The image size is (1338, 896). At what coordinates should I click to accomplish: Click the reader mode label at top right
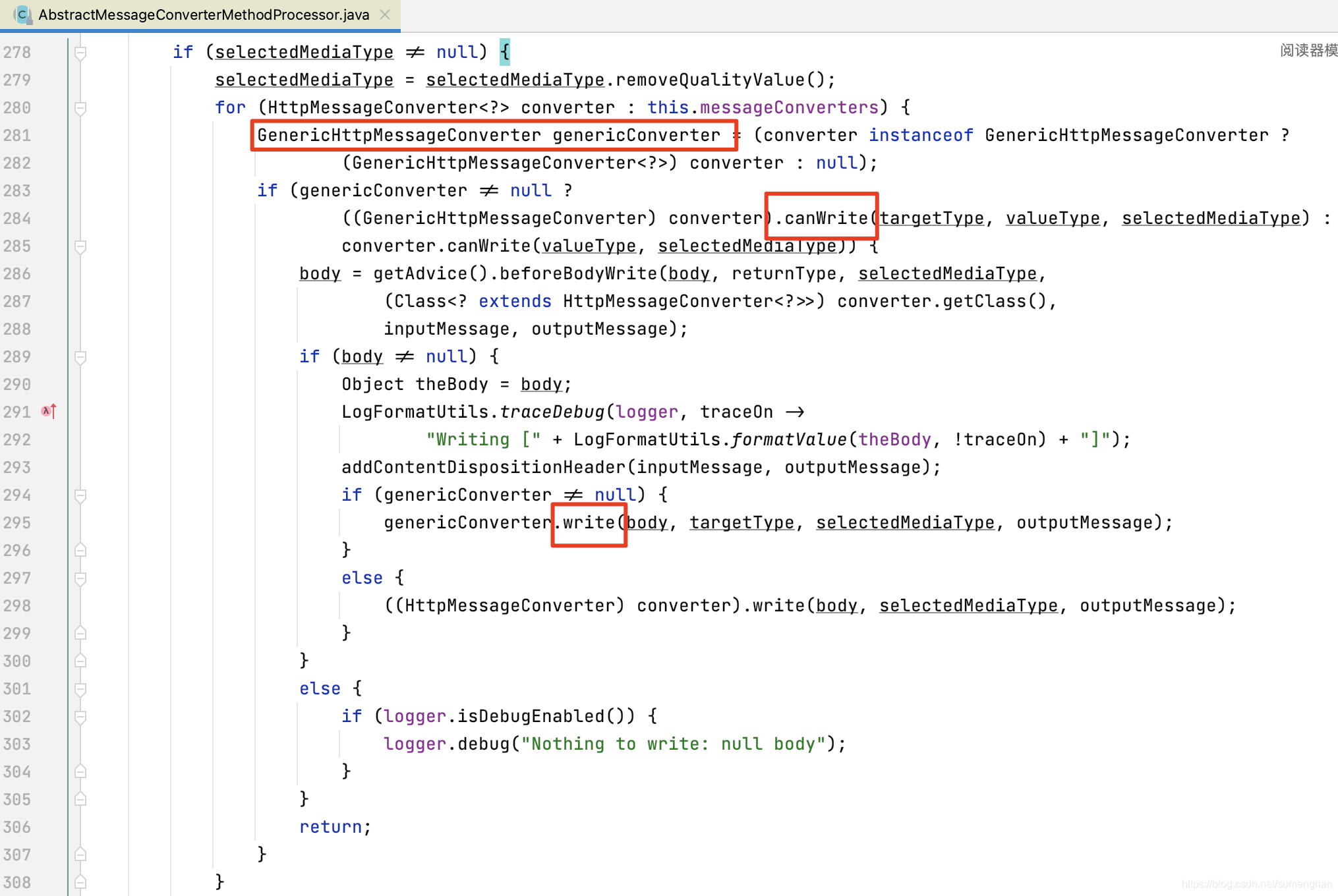1308,51
